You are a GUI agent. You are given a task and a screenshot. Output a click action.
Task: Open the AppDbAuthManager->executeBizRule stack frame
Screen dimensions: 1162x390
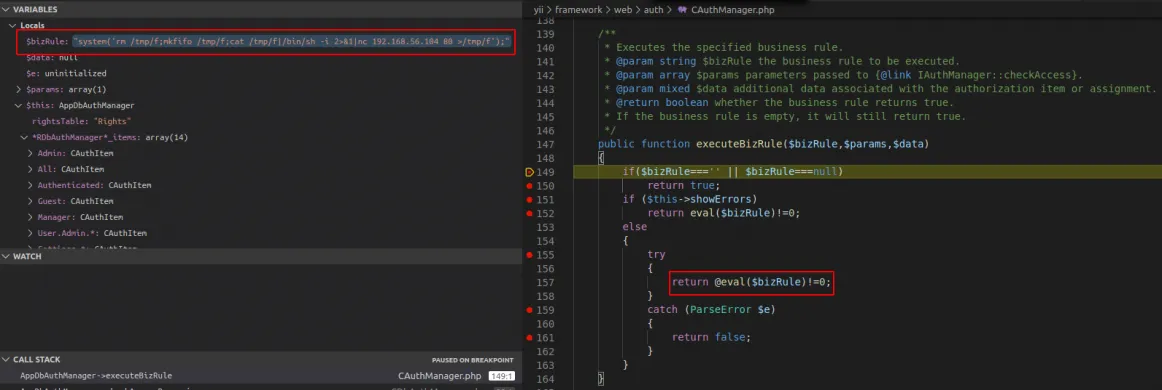(96, 376)
